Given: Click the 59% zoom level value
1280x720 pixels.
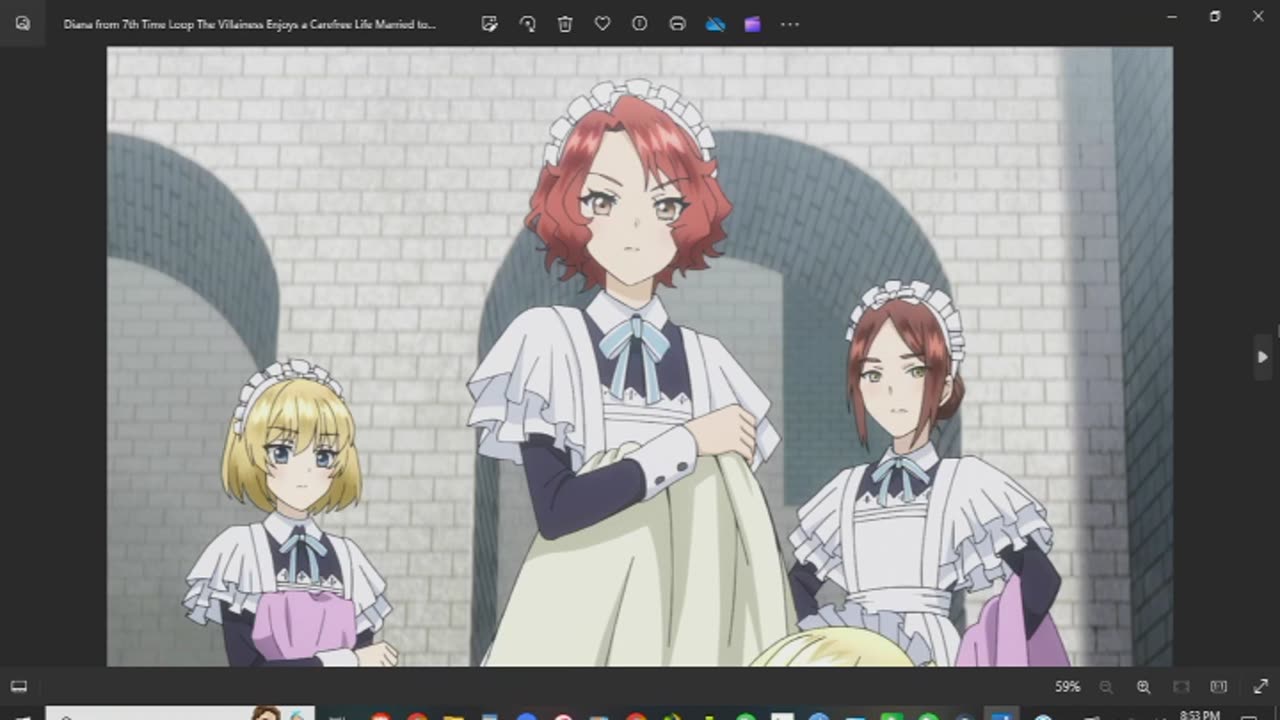Looking at the screenshot, I should [1067, 687].
